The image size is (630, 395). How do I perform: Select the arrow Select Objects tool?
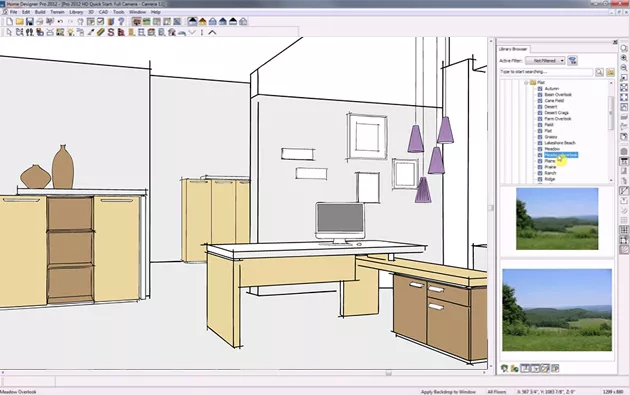pos(9,32)
